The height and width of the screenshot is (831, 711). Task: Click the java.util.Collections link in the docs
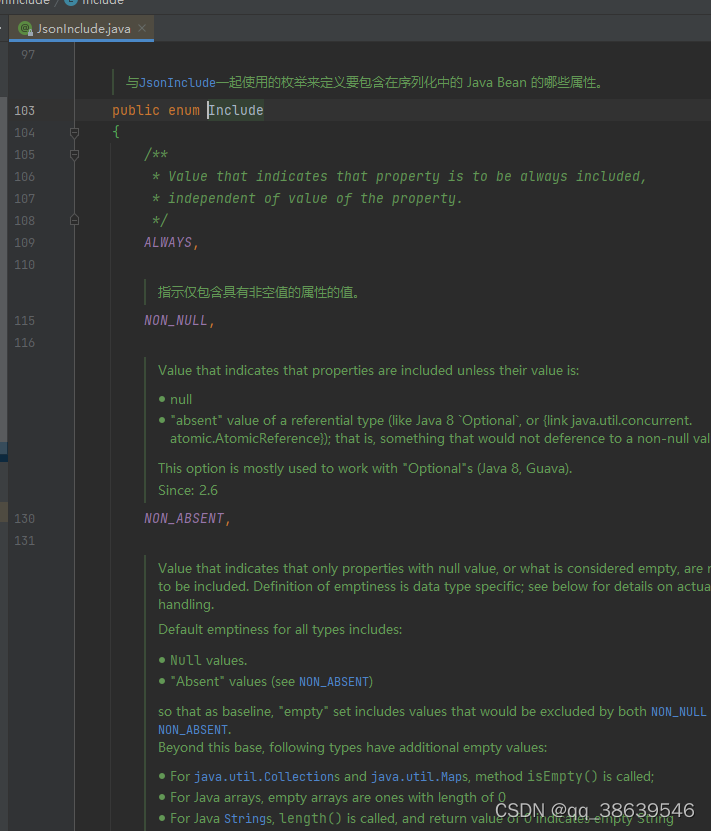click(x=266, y=776)
